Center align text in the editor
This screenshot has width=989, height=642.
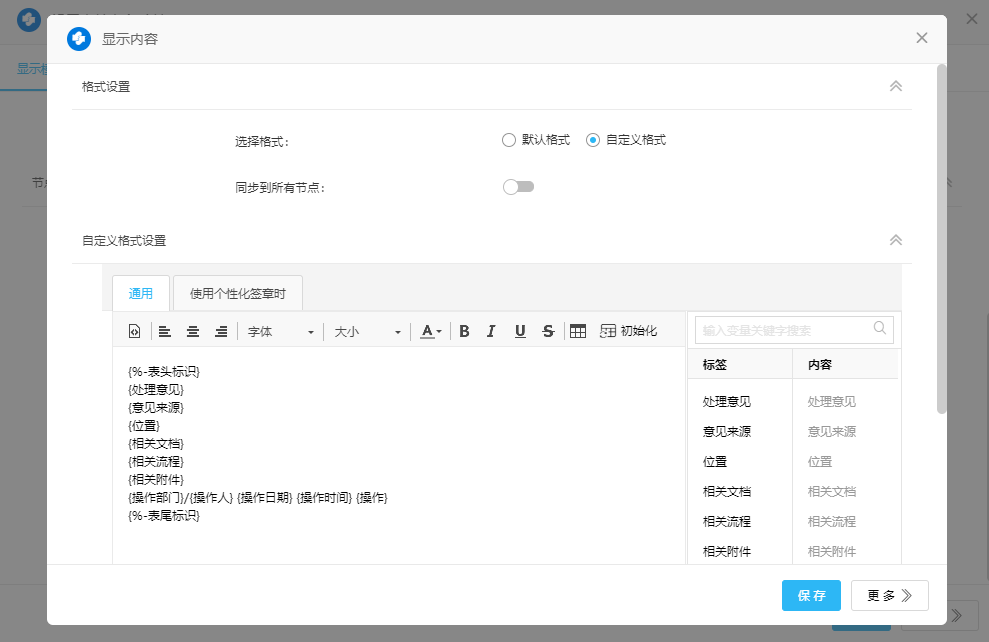tap(193, 332)
